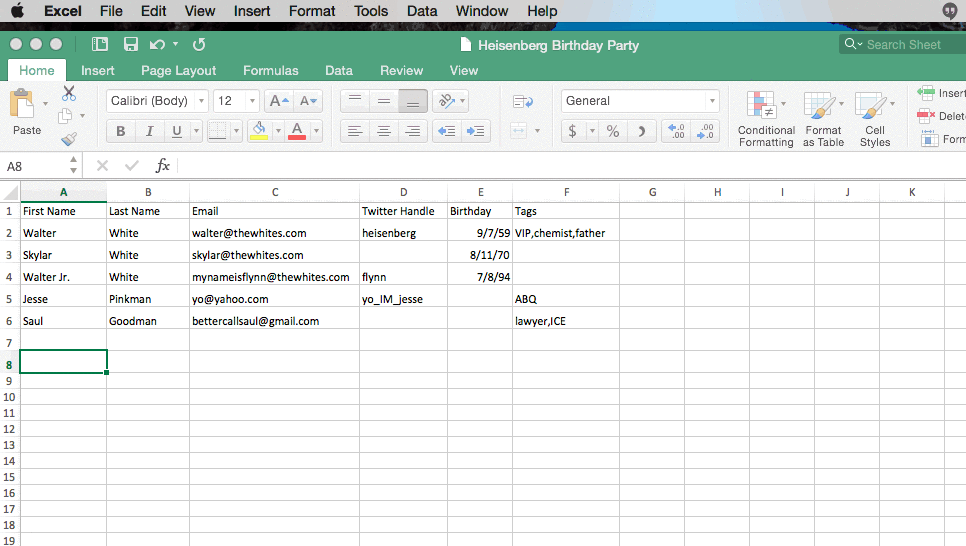Expand the General number format dropdown
The width and height of the screenshot is (966, 546).
(640, 101)
